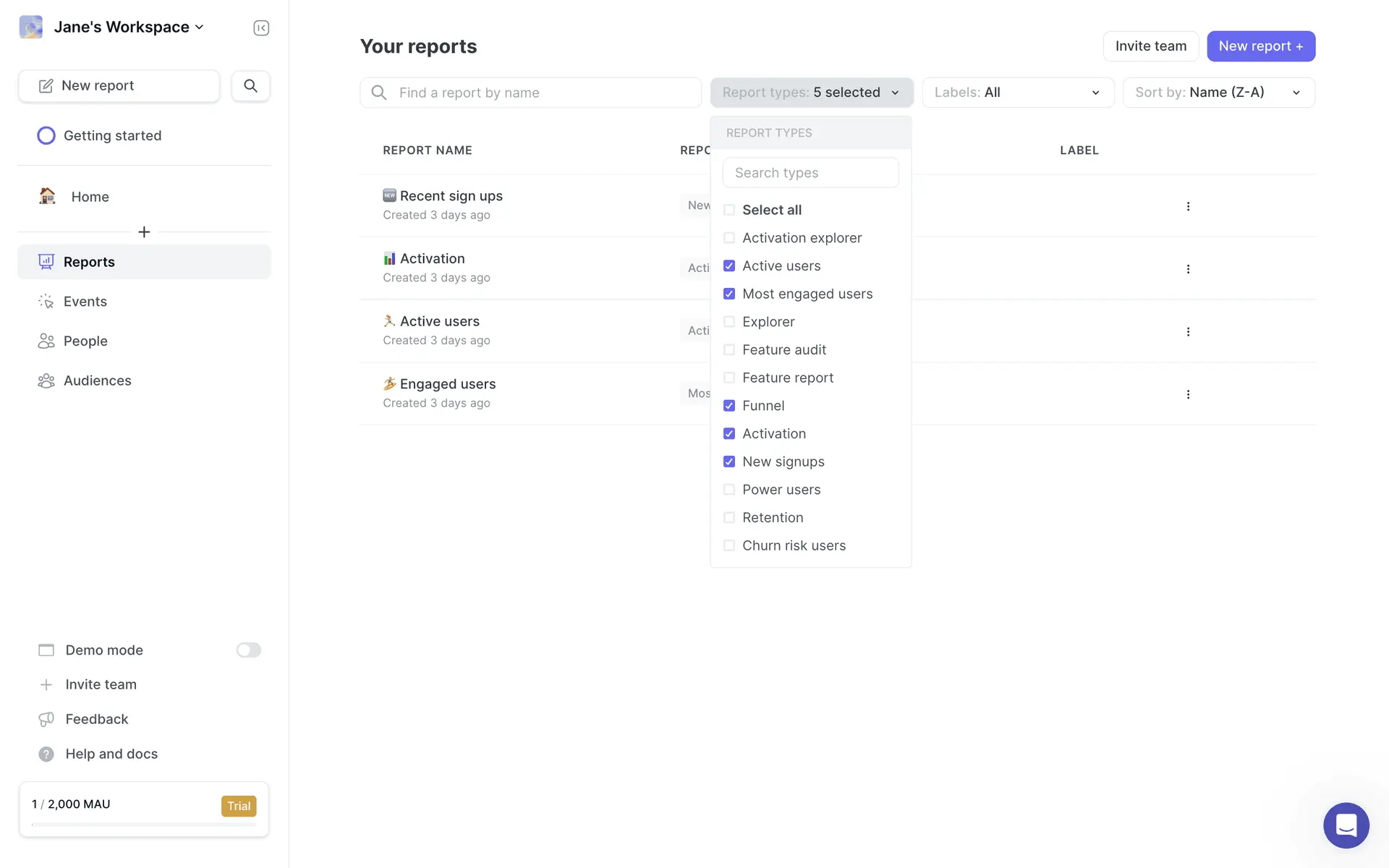Click the magnifier search icon in sidebar
Image resolution: width=1389 pixels, height=868 pixels.
click(x=250, y=85)
